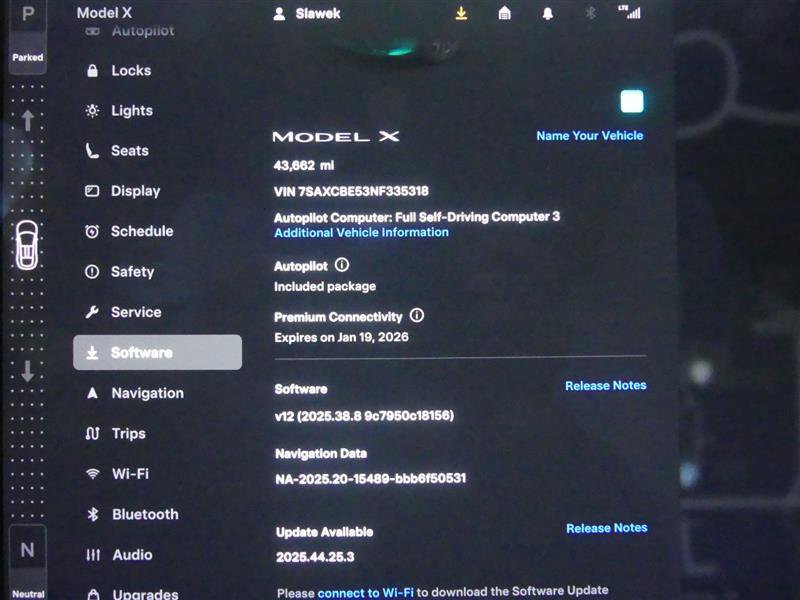Viewport: 800px width, 600px height.
Task: Select Neutral gear at bottom
Action: (28, 550)
